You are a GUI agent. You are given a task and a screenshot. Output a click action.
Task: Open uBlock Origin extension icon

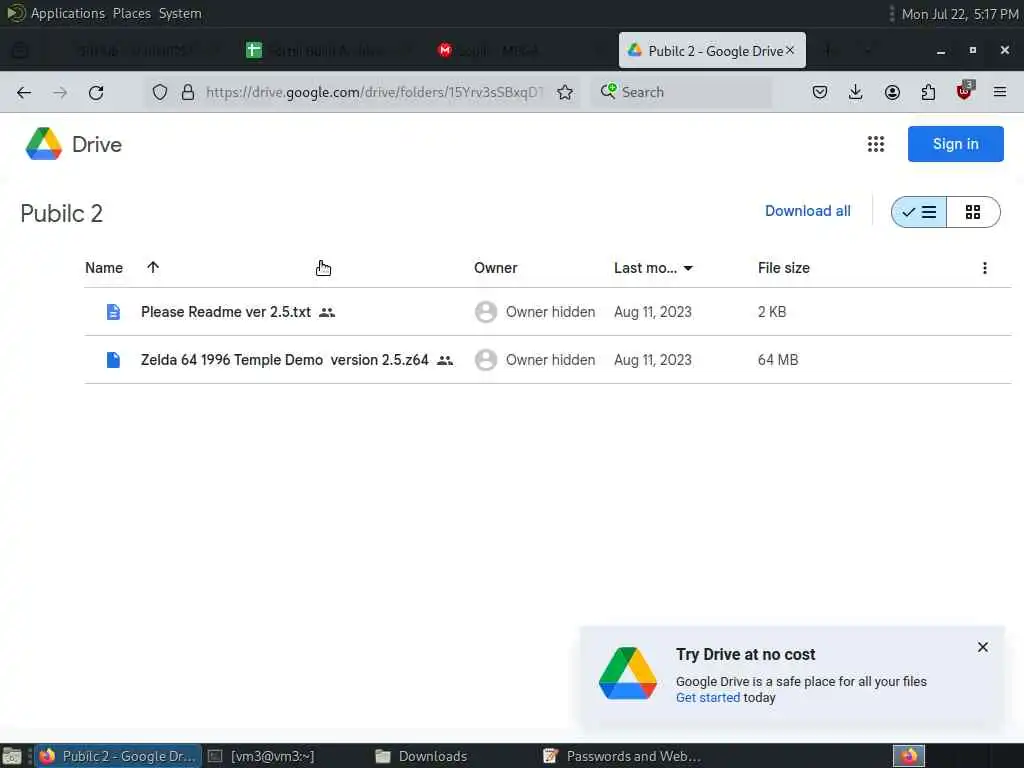[965, 91]
